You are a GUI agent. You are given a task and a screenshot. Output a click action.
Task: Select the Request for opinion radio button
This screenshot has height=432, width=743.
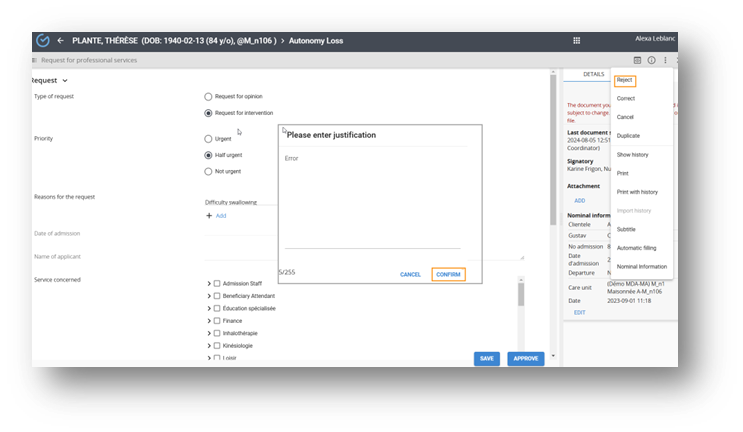pos(208,97)
